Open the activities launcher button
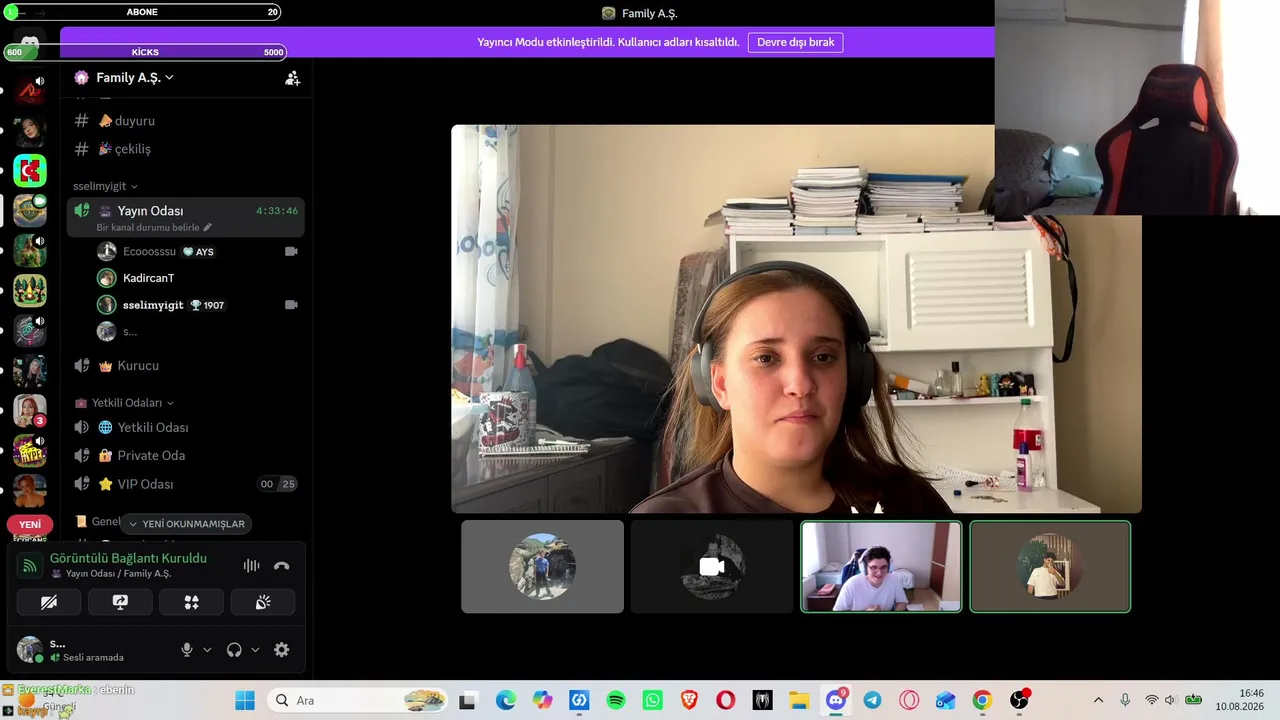Image resolution: width=1280 pixels, height=720 pixels. (191, 602)
